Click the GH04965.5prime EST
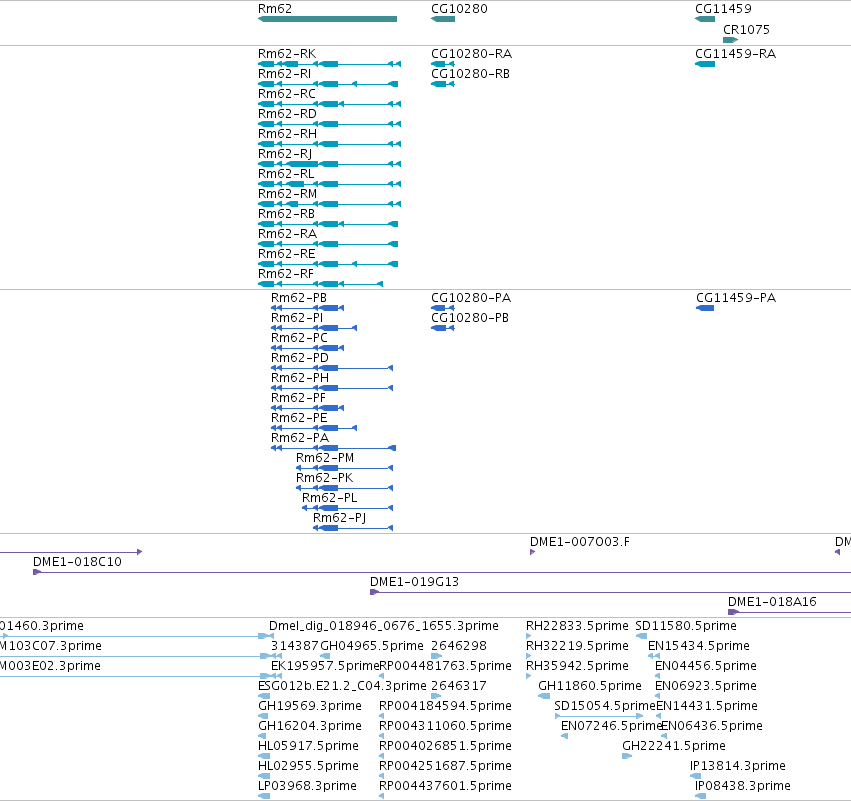Image resolution: width=851 pixels, height=801 pixels. (372, 646)
